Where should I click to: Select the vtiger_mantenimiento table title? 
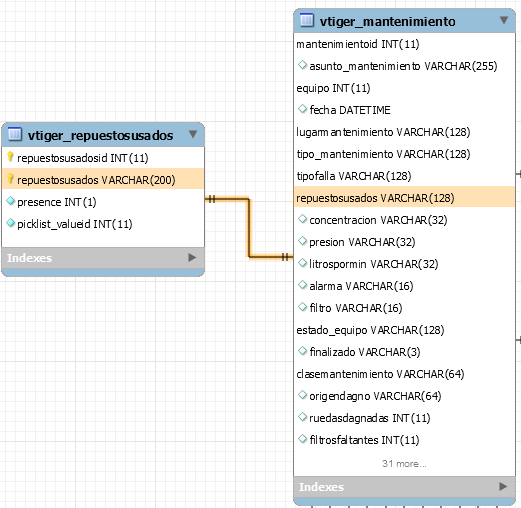[x=387, y=21]
